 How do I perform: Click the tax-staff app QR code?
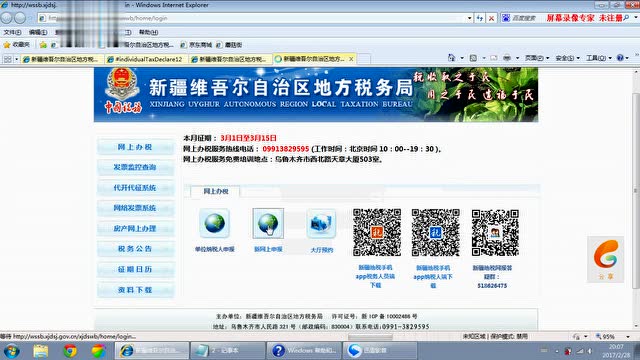(377, 233)
